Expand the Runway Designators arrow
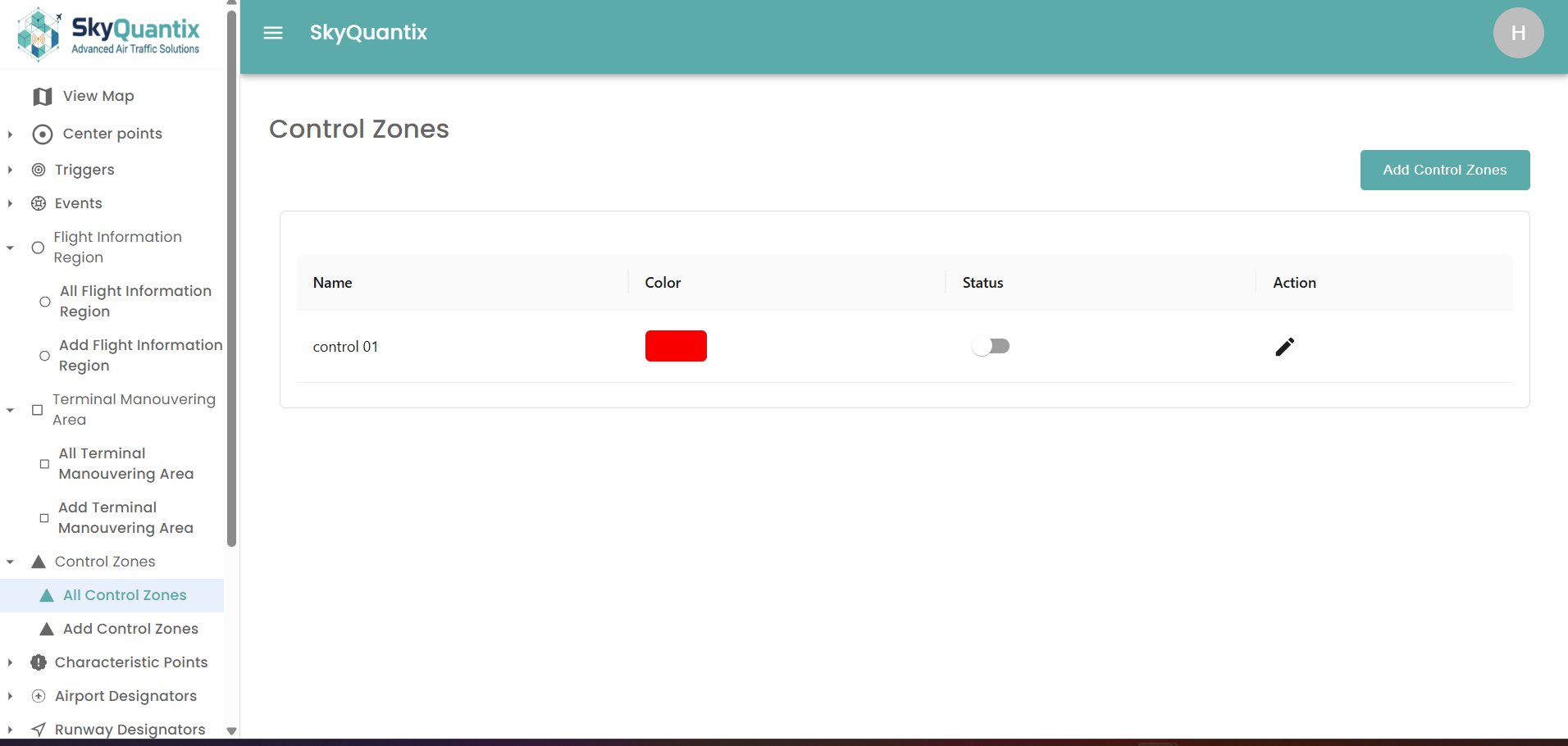The width and height of the screenshot is (1568, 746). (10, 730)
